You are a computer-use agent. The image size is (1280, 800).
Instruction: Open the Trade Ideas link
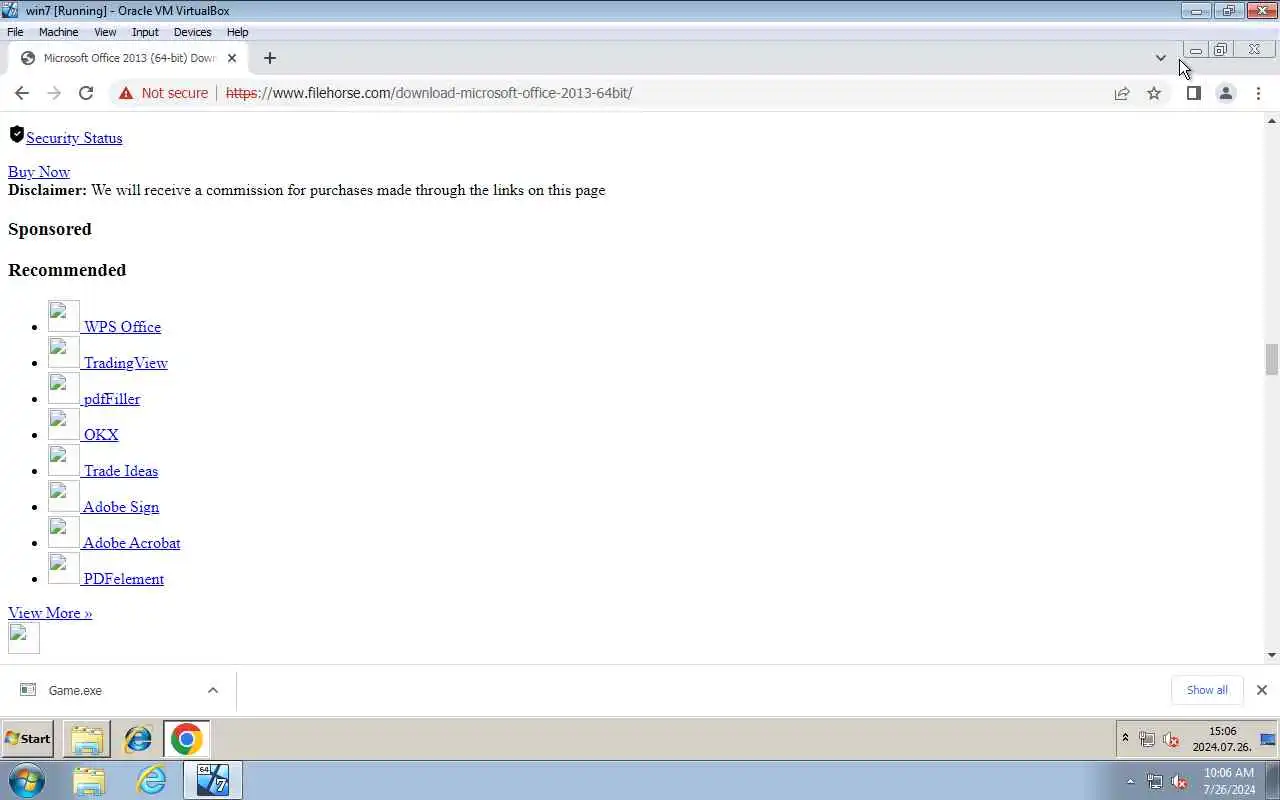(120, 471)
